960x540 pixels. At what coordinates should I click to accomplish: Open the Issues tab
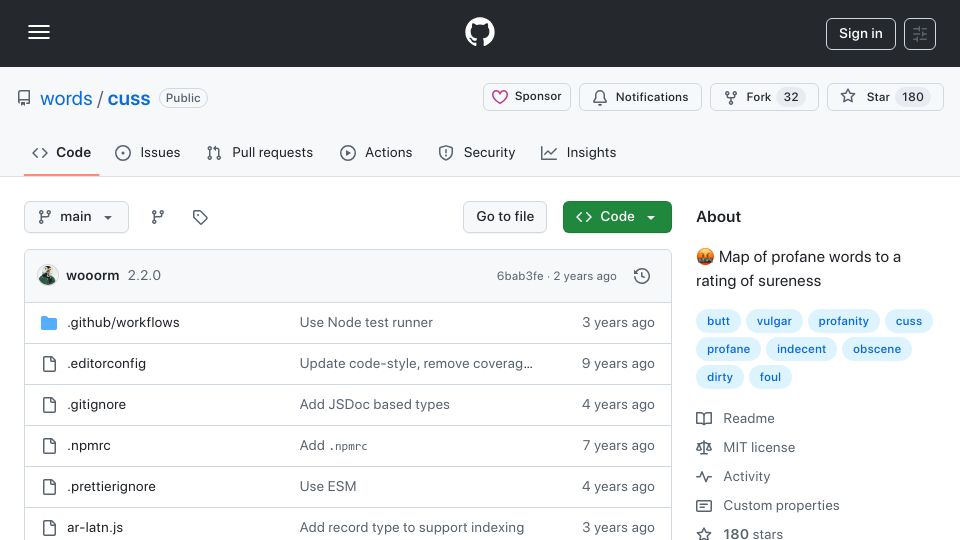point(148,152)
